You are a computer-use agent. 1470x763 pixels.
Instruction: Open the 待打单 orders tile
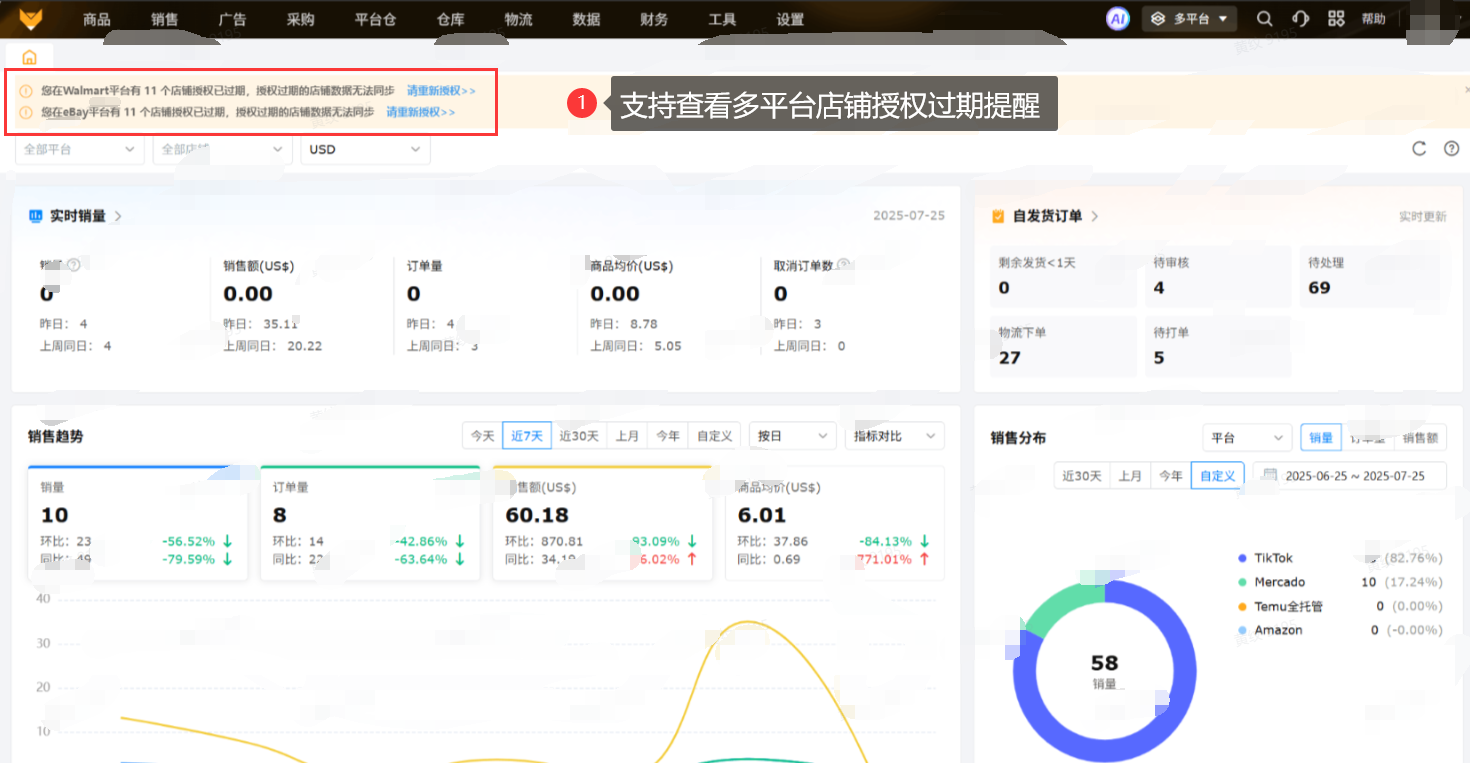coord(1219,346)
